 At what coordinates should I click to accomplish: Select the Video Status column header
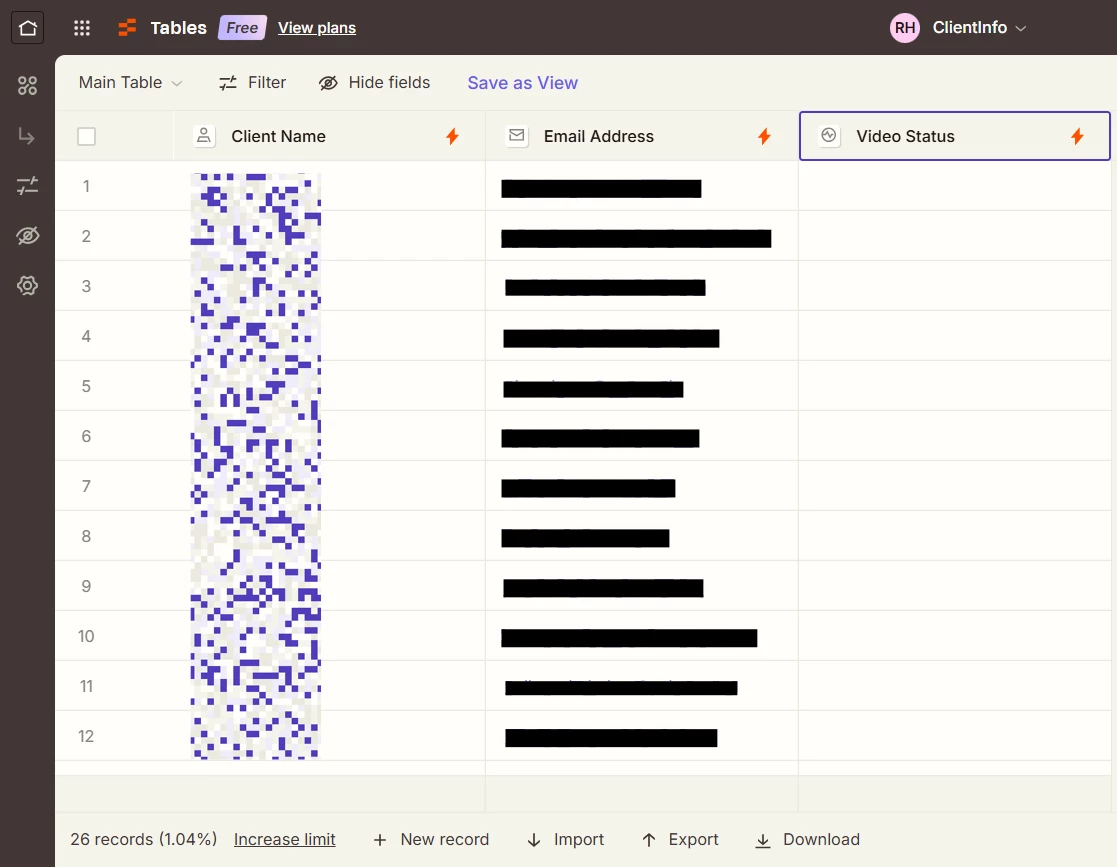[955, 136]
